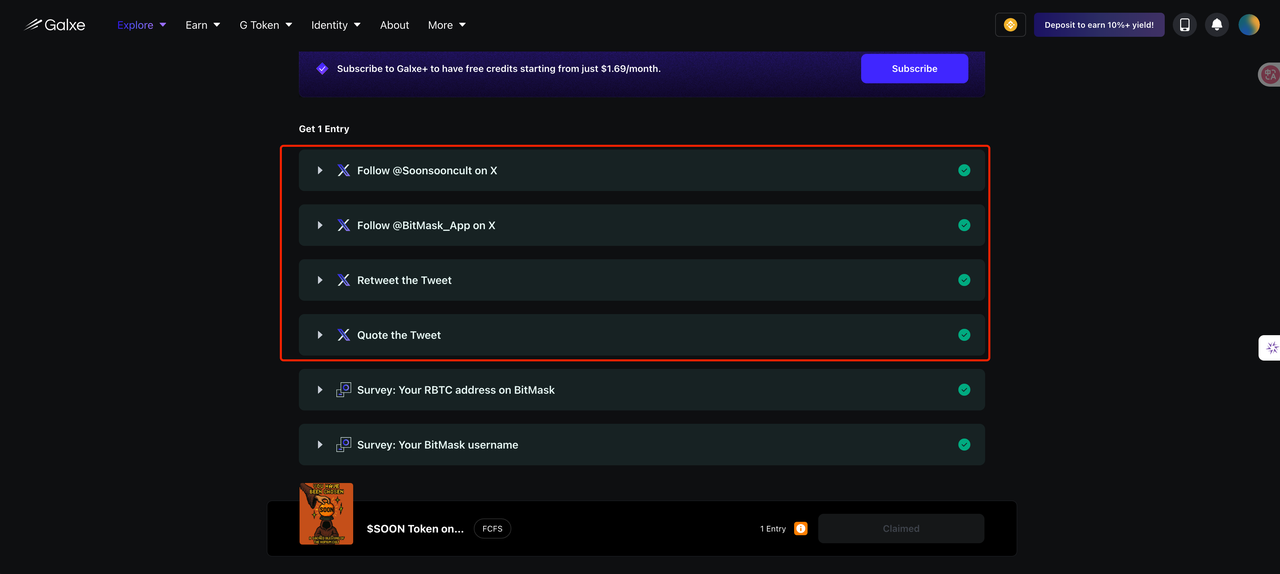Click 'Quote the Tweet' text
1280x574 pixels.
(399, 336)
